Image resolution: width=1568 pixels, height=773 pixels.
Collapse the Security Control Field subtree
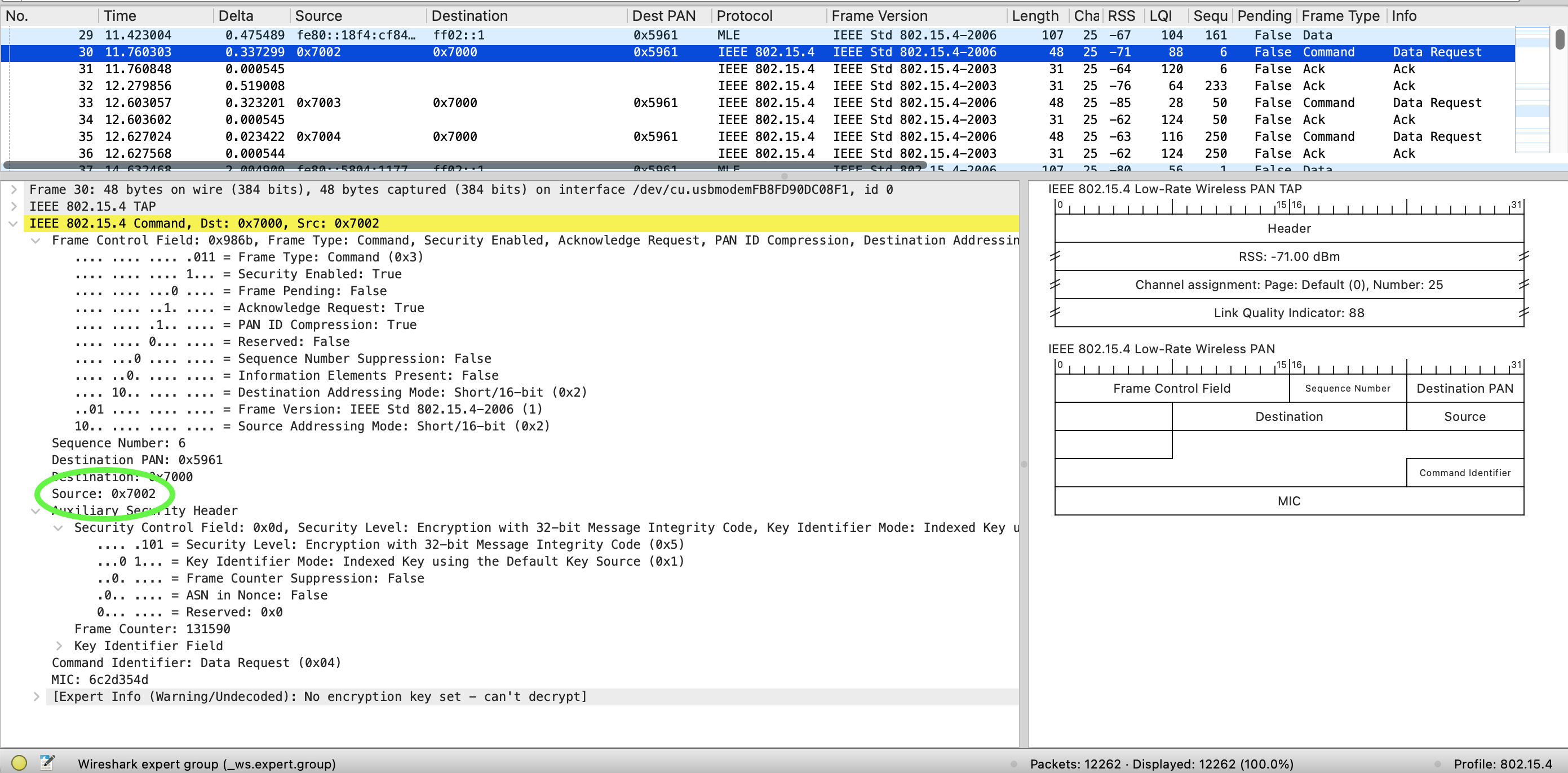click(x=59, y=528)
